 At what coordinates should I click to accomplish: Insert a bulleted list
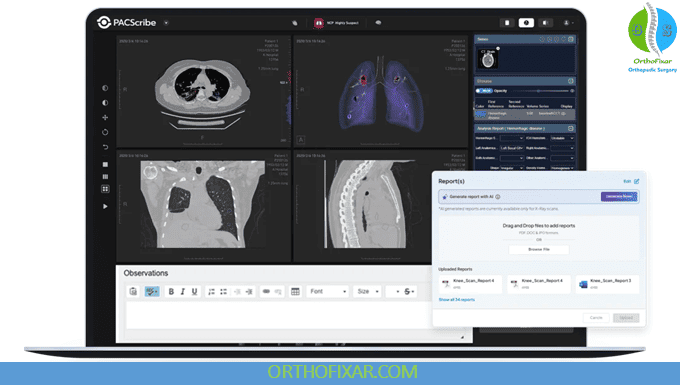[x=223, y=292]
